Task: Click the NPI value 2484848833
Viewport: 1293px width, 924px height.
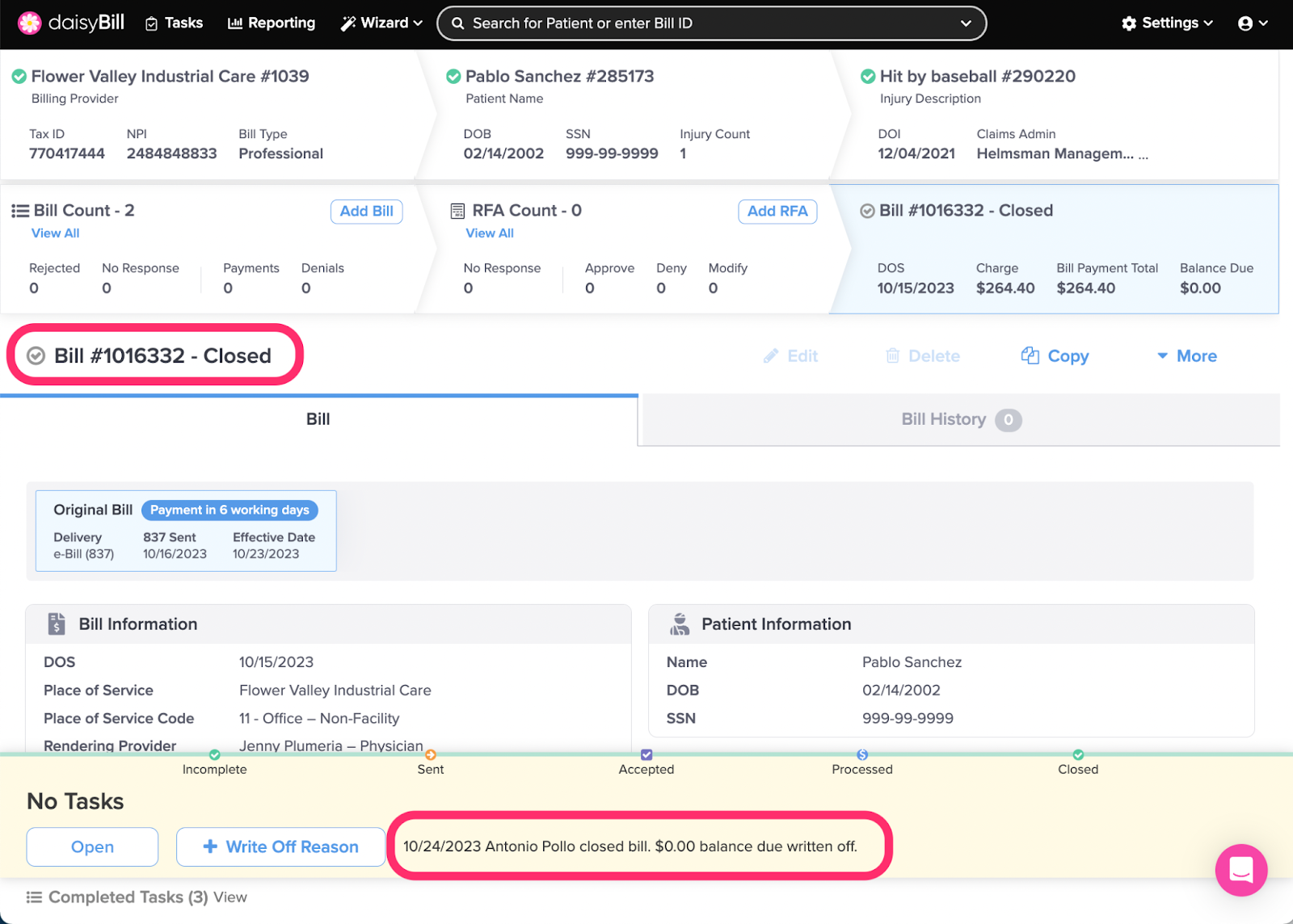Action: pyautogui.click(x=172, y=153)
